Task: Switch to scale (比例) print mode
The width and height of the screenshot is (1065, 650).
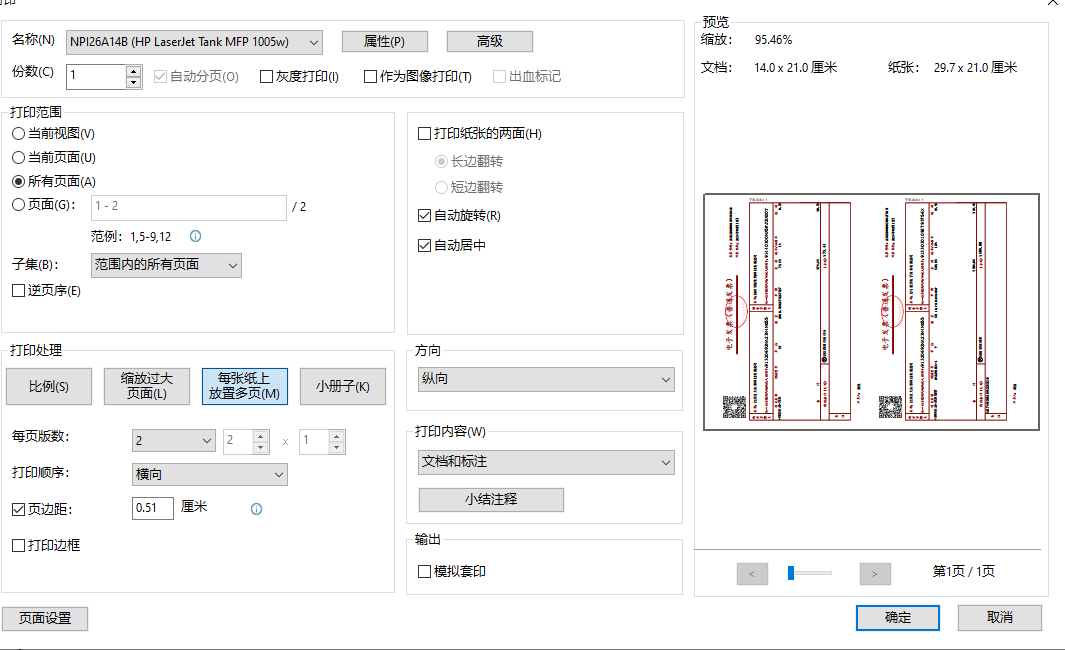Action: click(48, 387)
